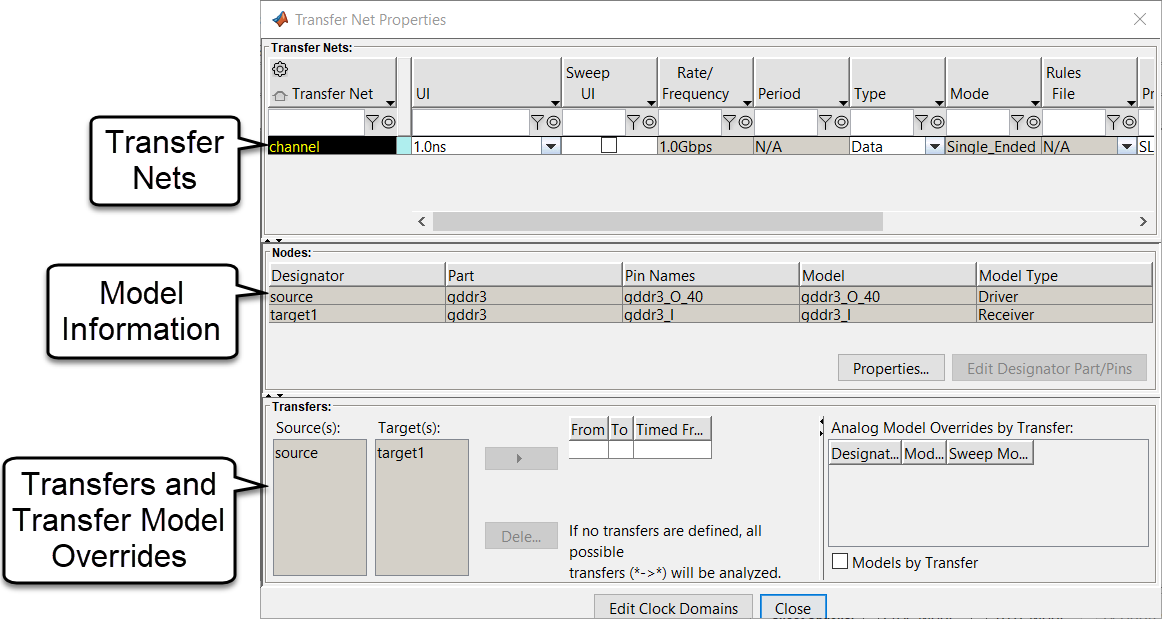The width and height of the screenshot is (1162, 619).
Task: Click the Edit Designator Part/Pins button
Action: point(1049,368)
